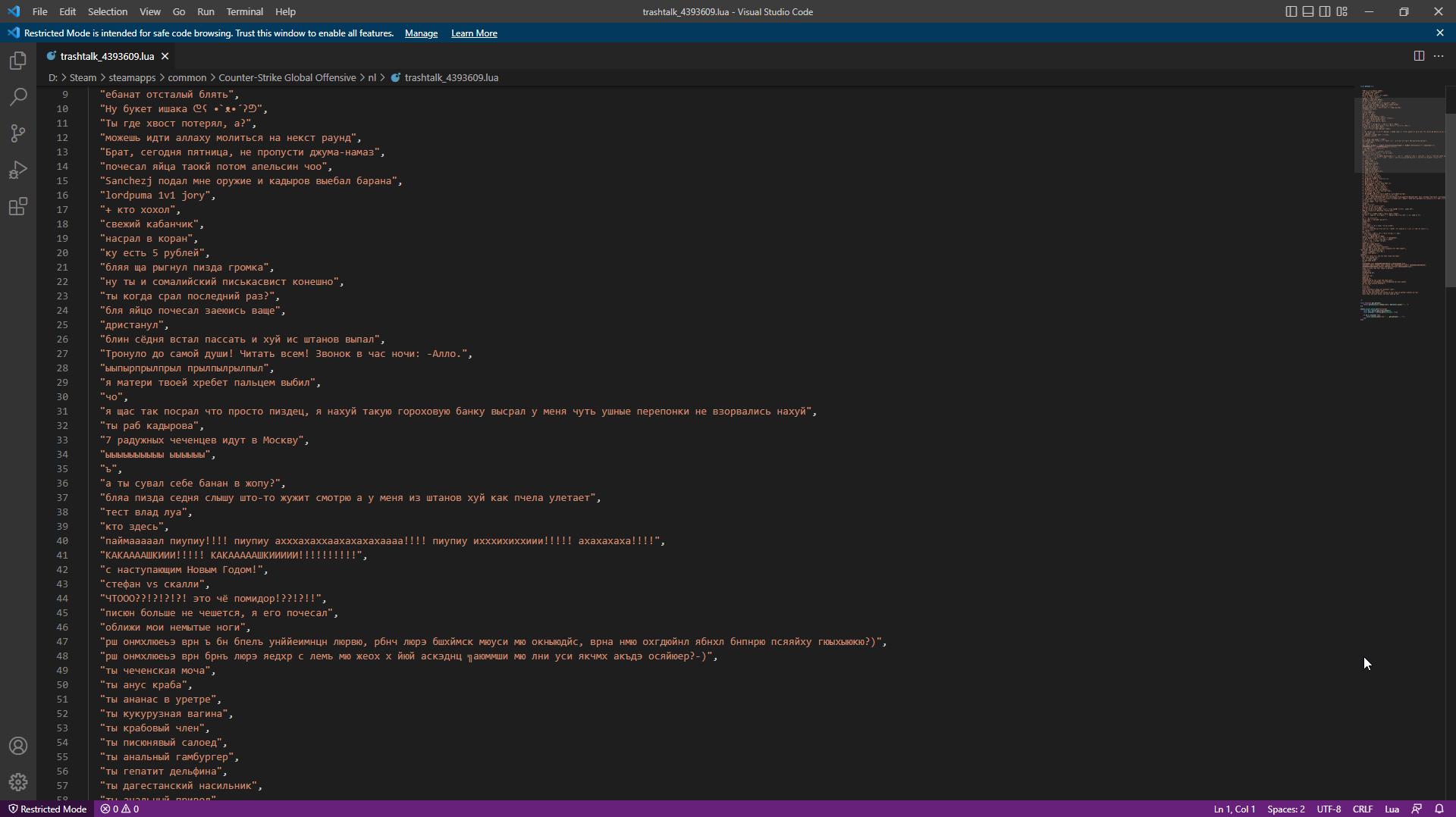The height and width of the screenshot is (817, 1456).
Task: Expand the steamapps breadcrumb
Action: pos(130,77)
